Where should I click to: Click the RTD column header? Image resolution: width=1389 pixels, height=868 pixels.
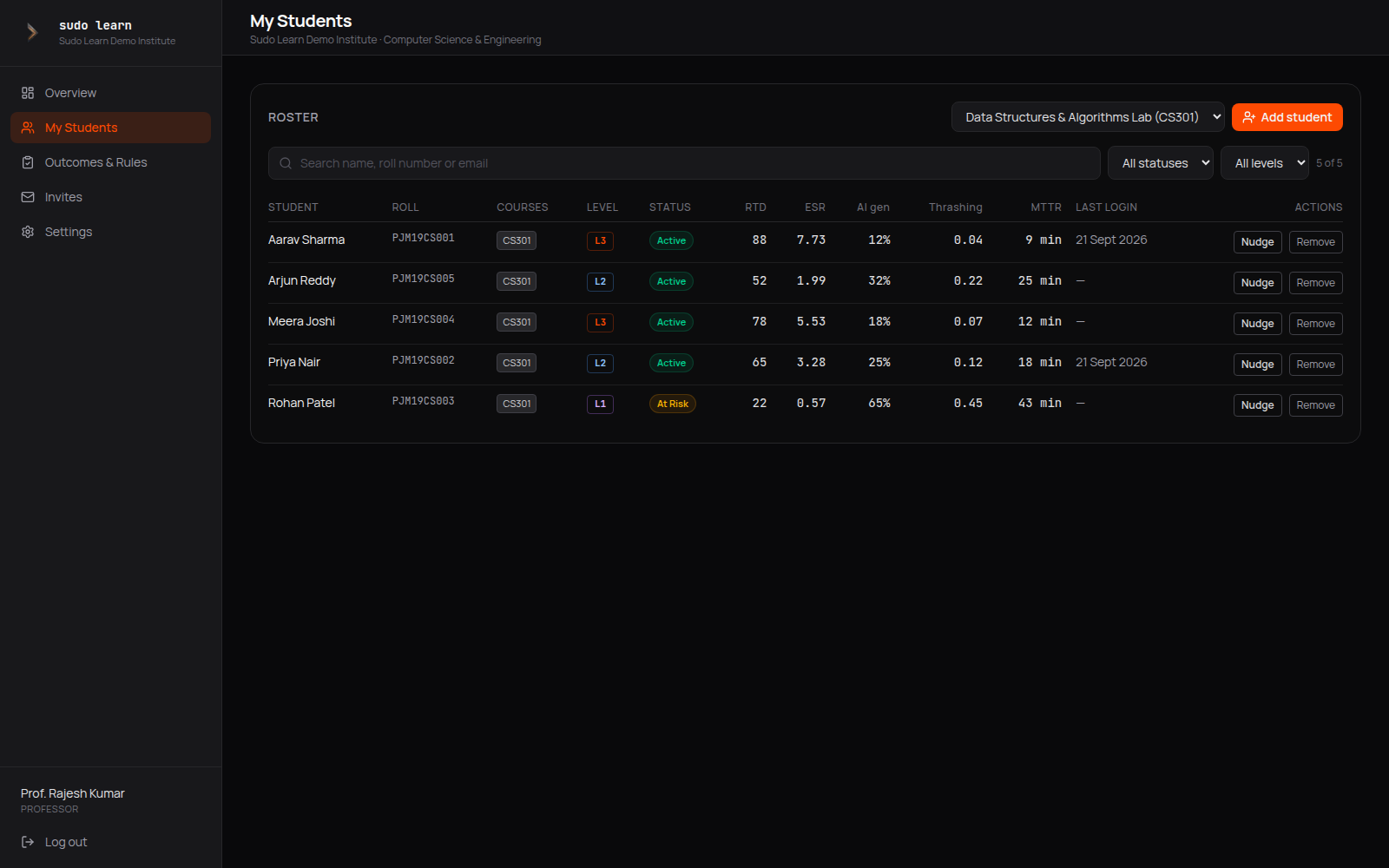pyautogui.click(x=755, y=207)
